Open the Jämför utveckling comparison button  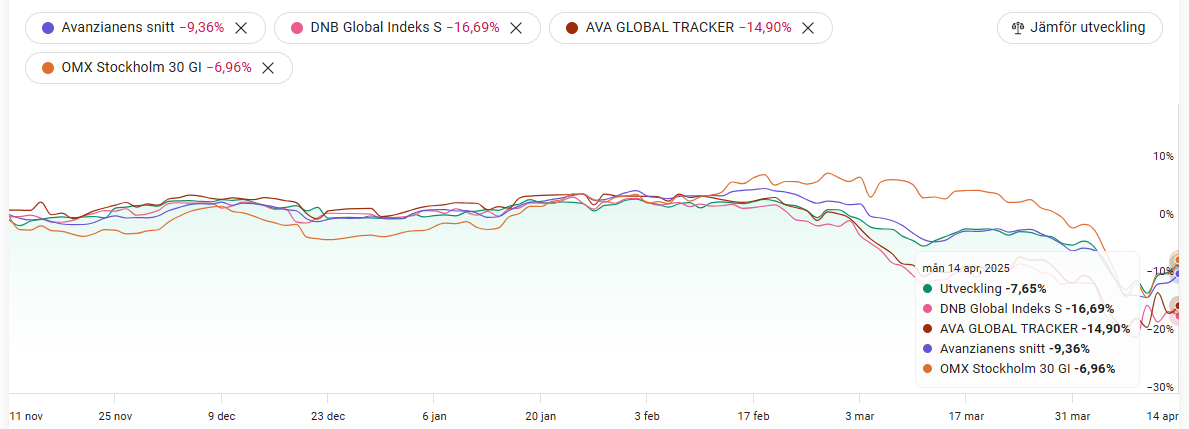click(x=1079, y=28)
